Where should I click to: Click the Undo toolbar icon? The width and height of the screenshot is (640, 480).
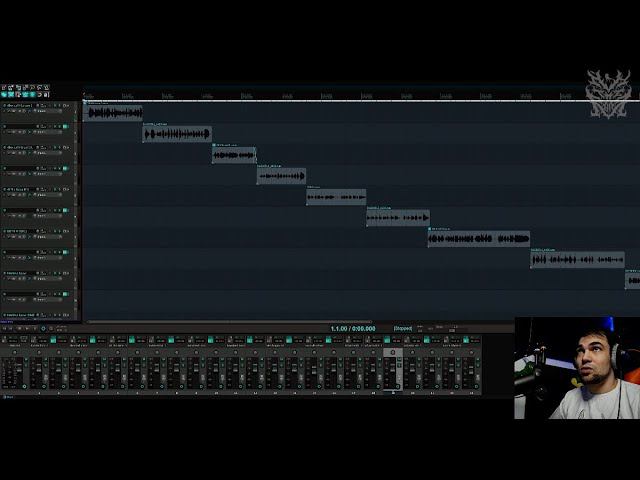(33, 87)
